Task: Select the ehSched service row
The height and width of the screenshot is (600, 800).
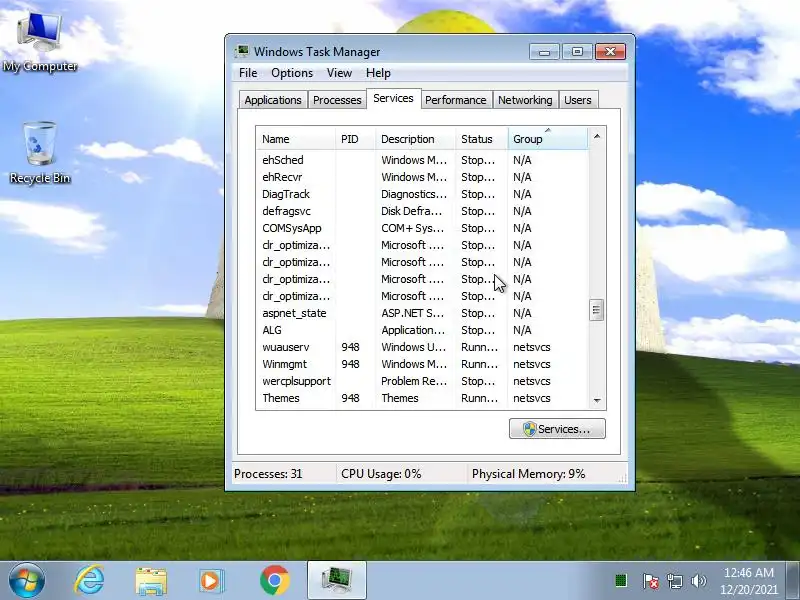Action: click(422, 160)
